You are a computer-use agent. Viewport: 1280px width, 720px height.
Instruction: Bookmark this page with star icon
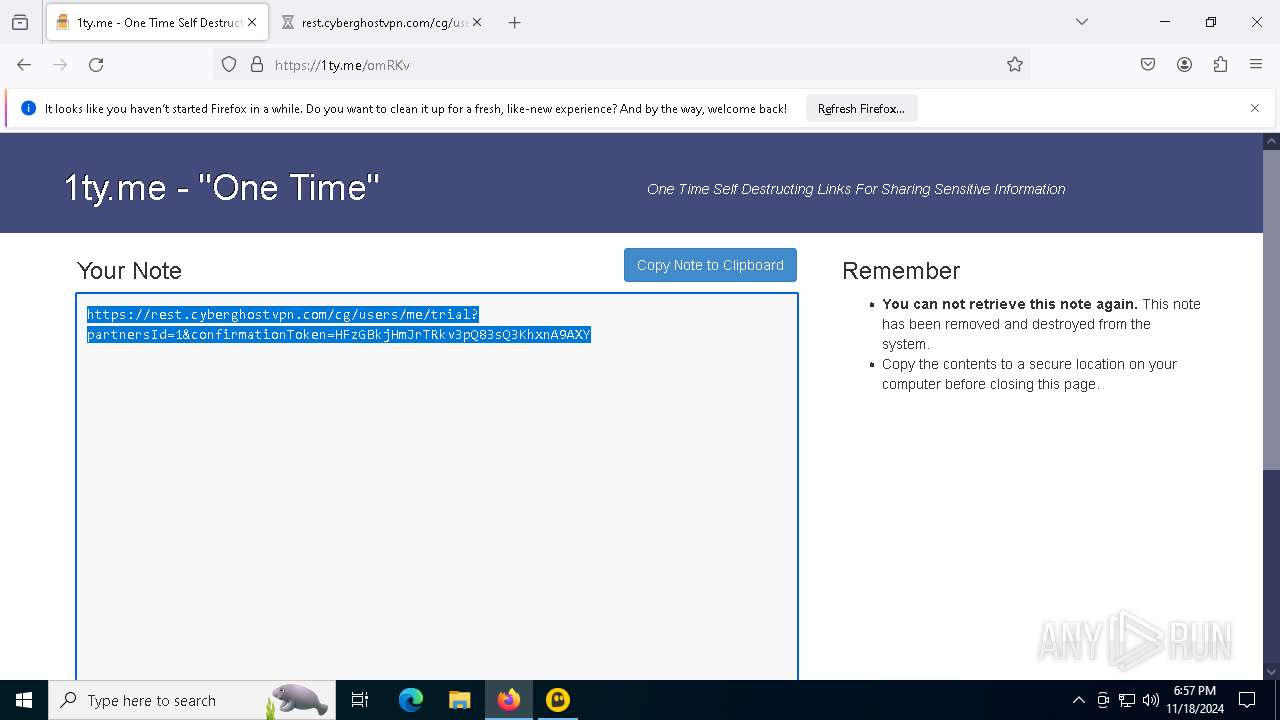pyautogui.click(x=1015, y=65)
